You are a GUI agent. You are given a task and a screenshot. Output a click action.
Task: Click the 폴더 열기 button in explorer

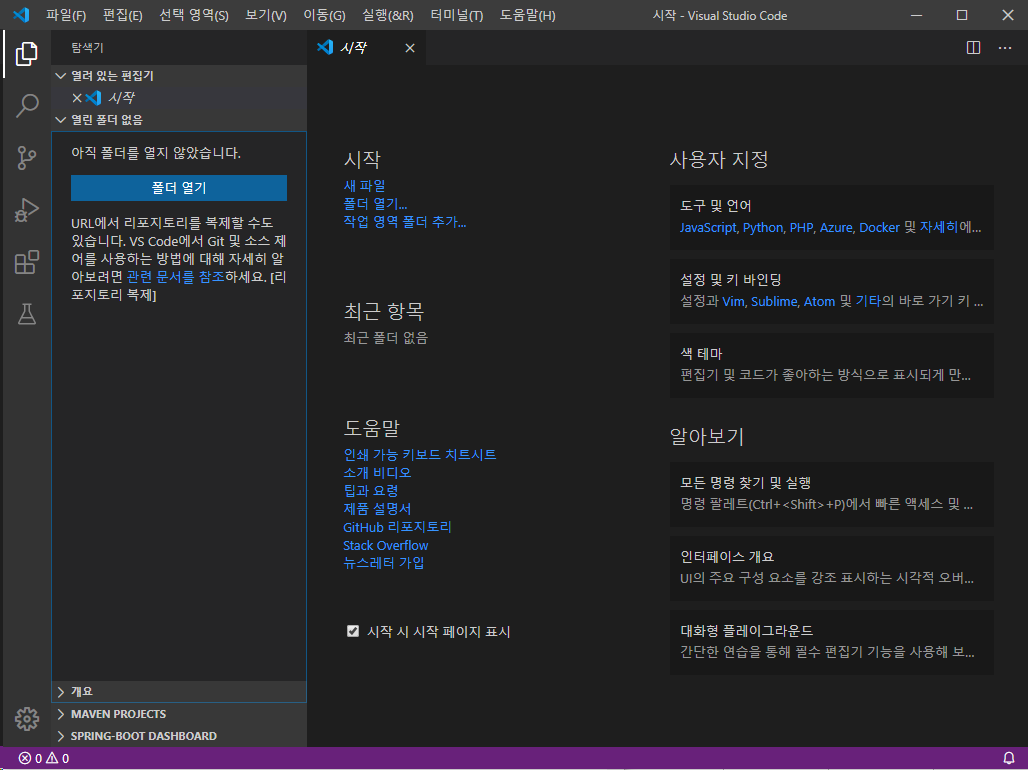(x=179, y=188)
